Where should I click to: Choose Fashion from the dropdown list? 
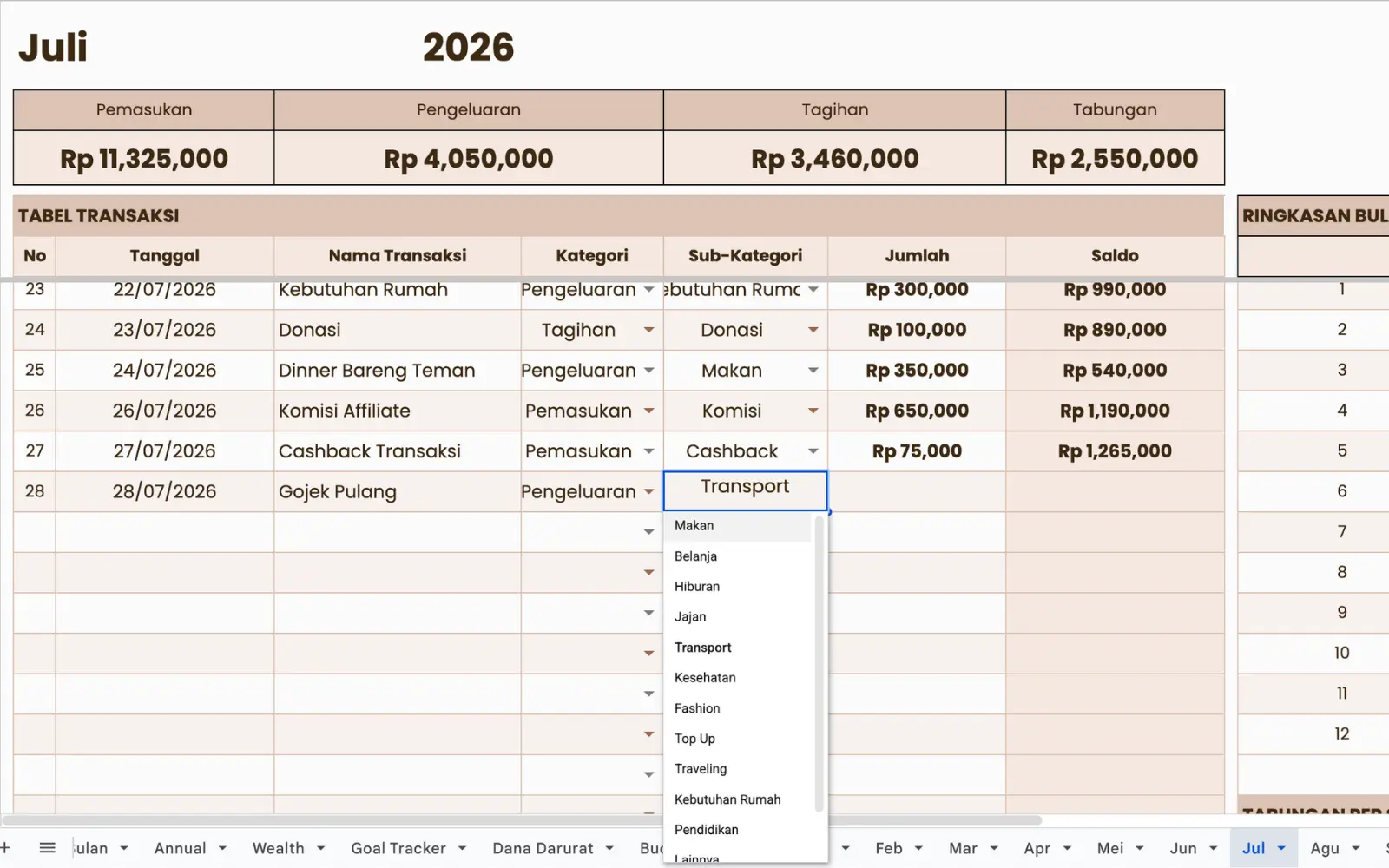point(738,708)
